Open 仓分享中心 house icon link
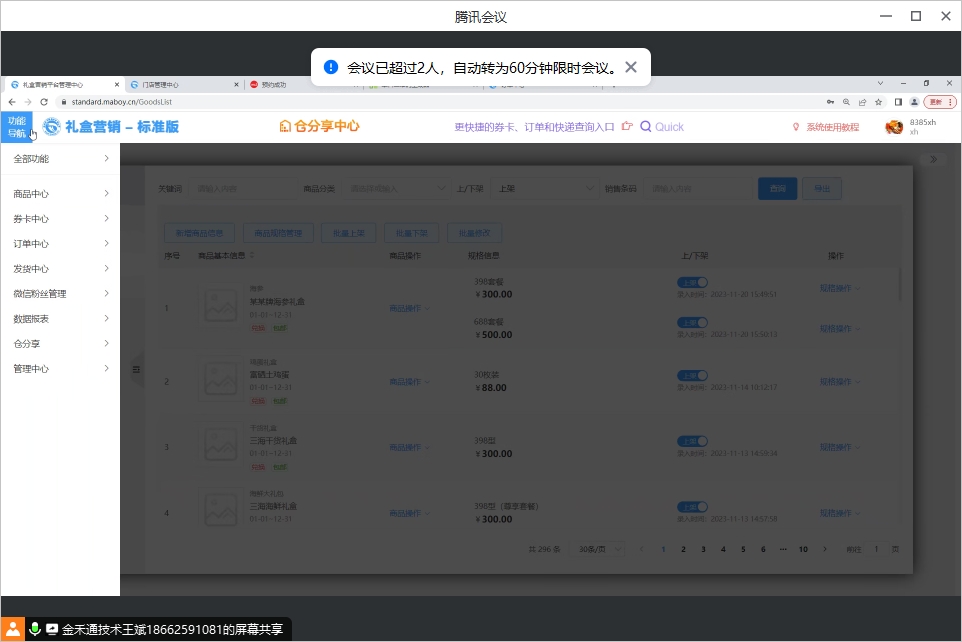This screenshot has width=962, height=642. coord(285,127)
